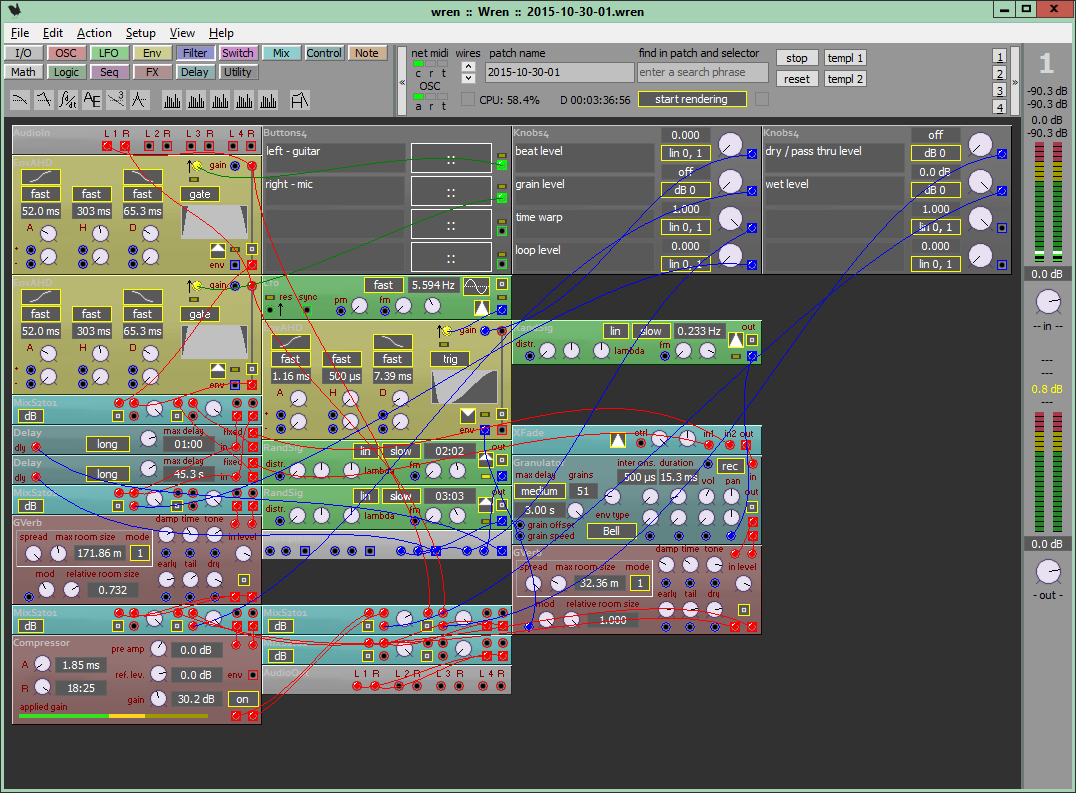Click the white triangle icon on Lfo module
Image resolution: width=1076 pixels, height=793 pixels.
click(x=482, y=308)
